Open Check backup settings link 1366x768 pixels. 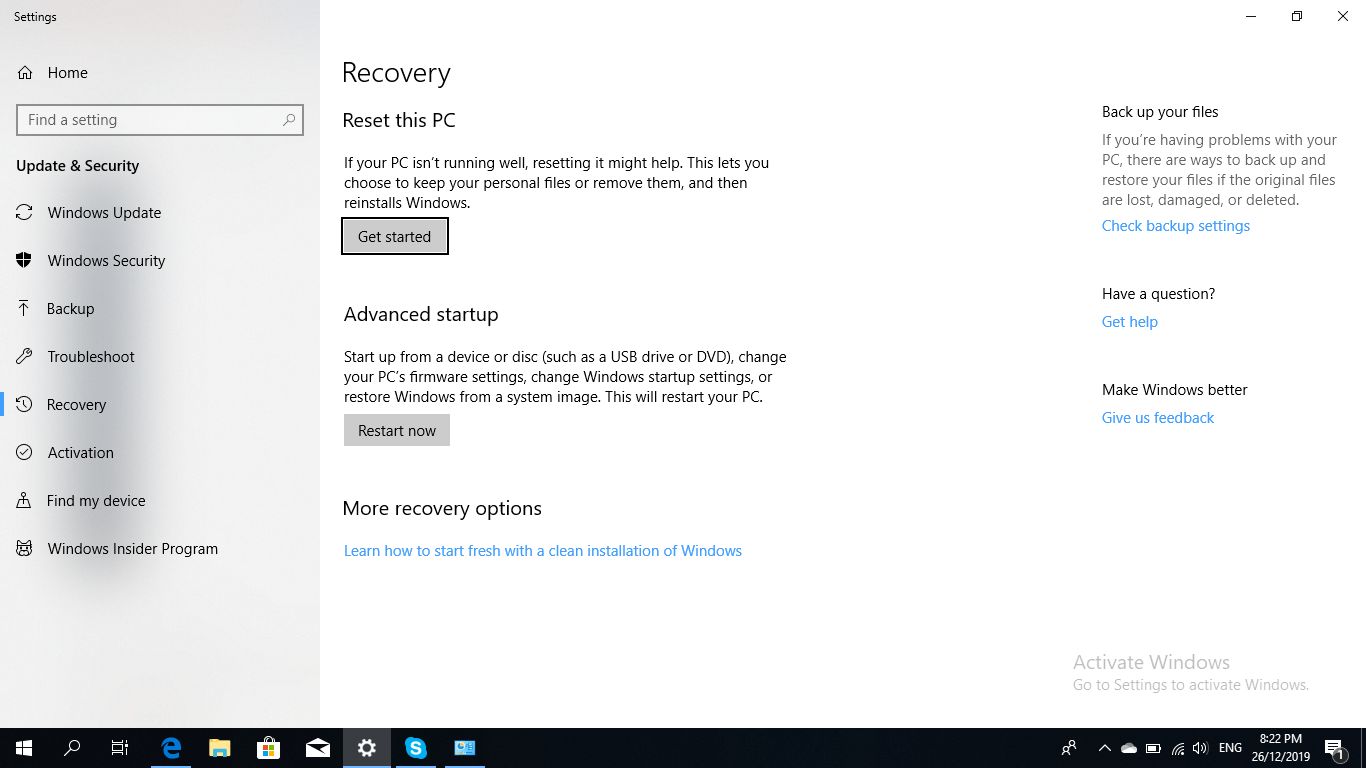[x=1176, y=226]
